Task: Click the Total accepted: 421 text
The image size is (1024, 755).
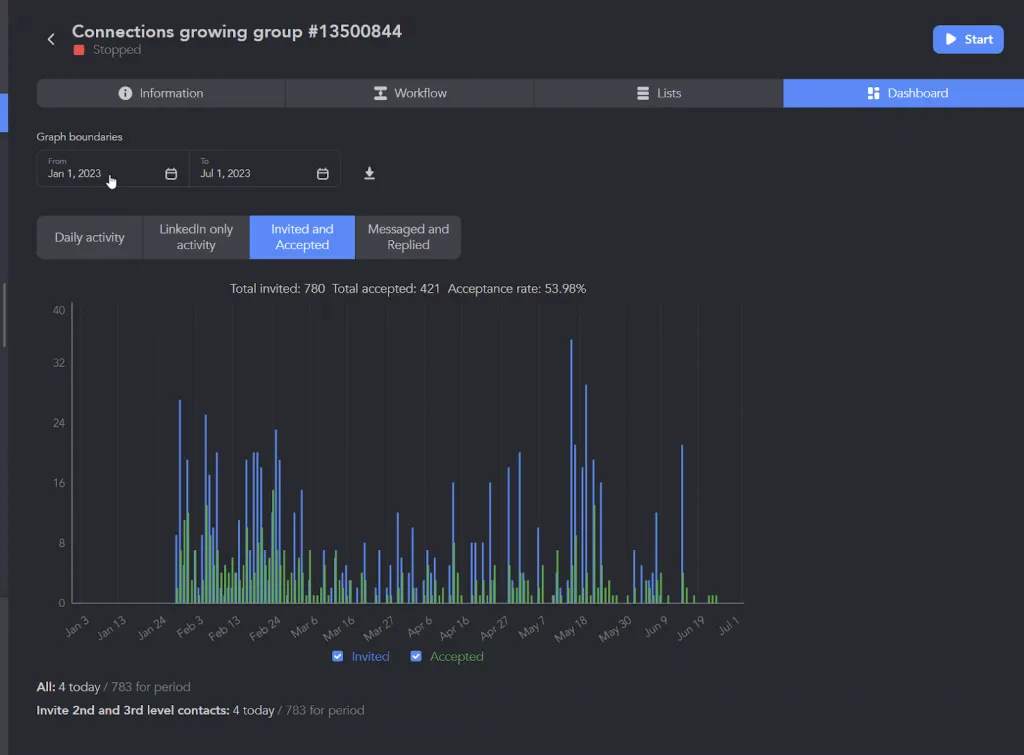Action: tap(386, 289)
